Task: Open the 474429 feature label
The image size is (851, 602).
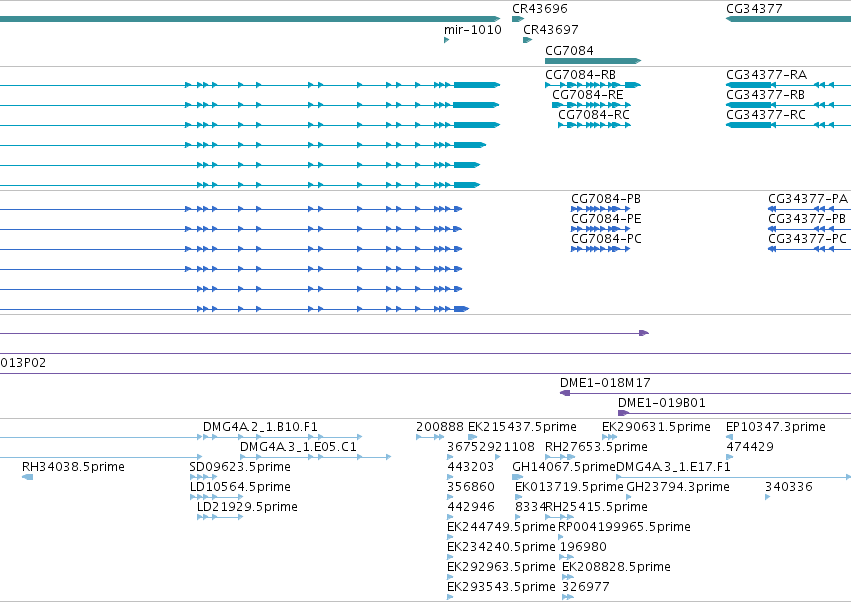Action: pyautogui.click(x=750, y=447)
